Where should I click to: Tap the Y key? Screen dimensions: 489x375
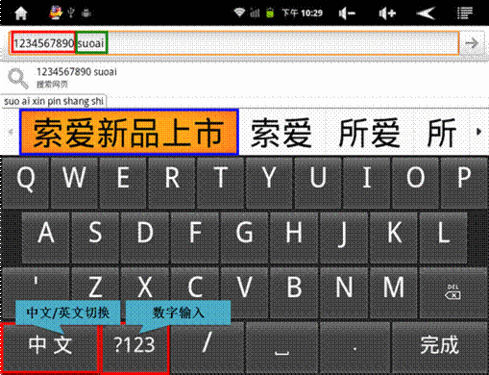coord(269,183)
